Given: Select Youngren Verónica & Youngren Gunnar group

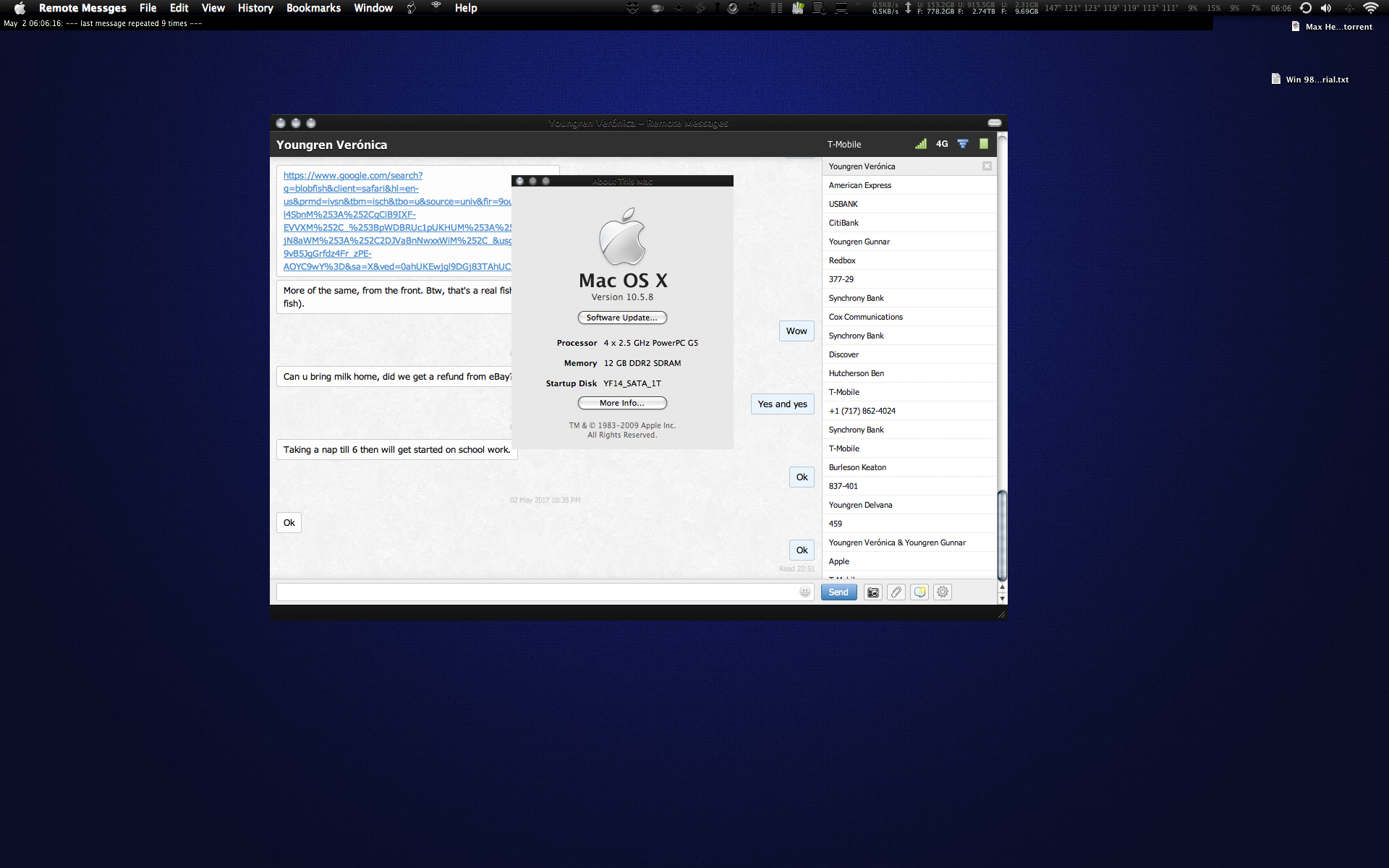Looking at the screenshot, I should click(909, 542).
